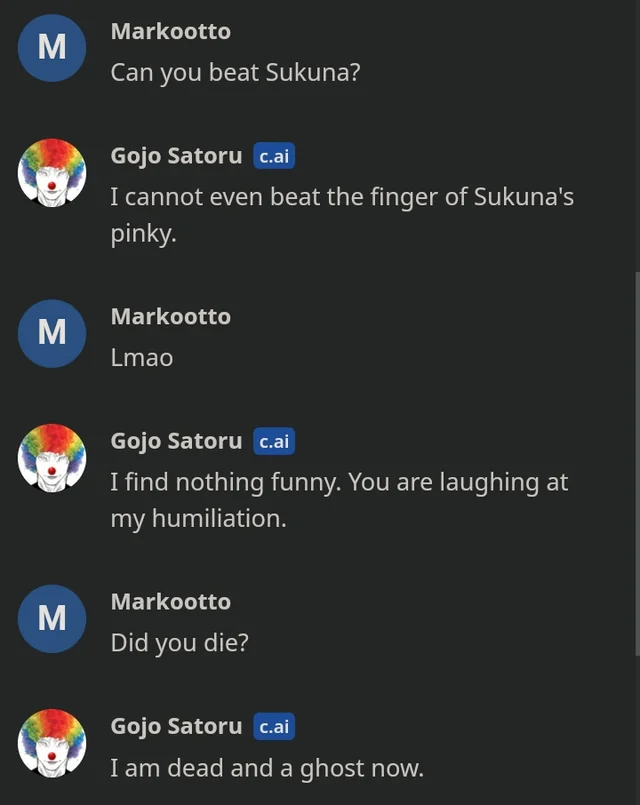
Task: Select the Markootto username on the first message
Action: tap(170, 31)
